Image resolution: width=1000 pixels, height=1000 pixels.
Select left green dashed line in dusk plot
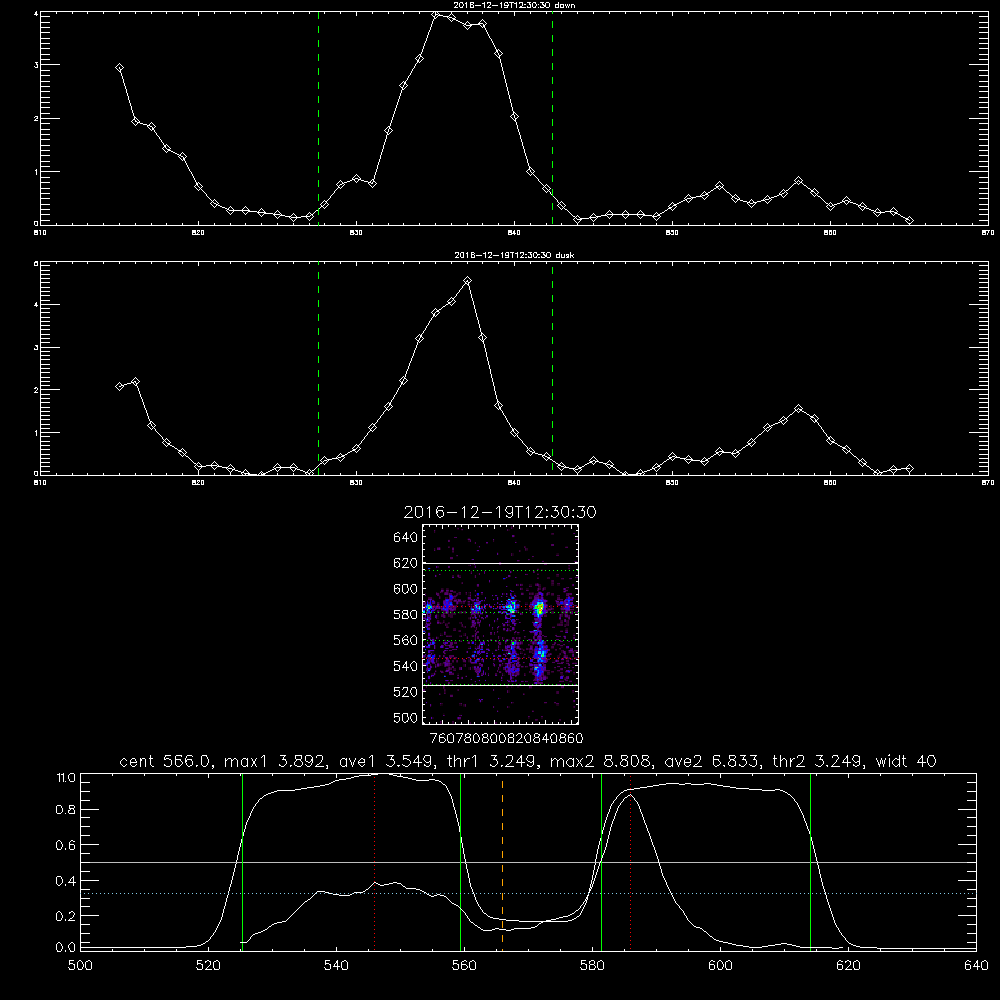point(318,369)
